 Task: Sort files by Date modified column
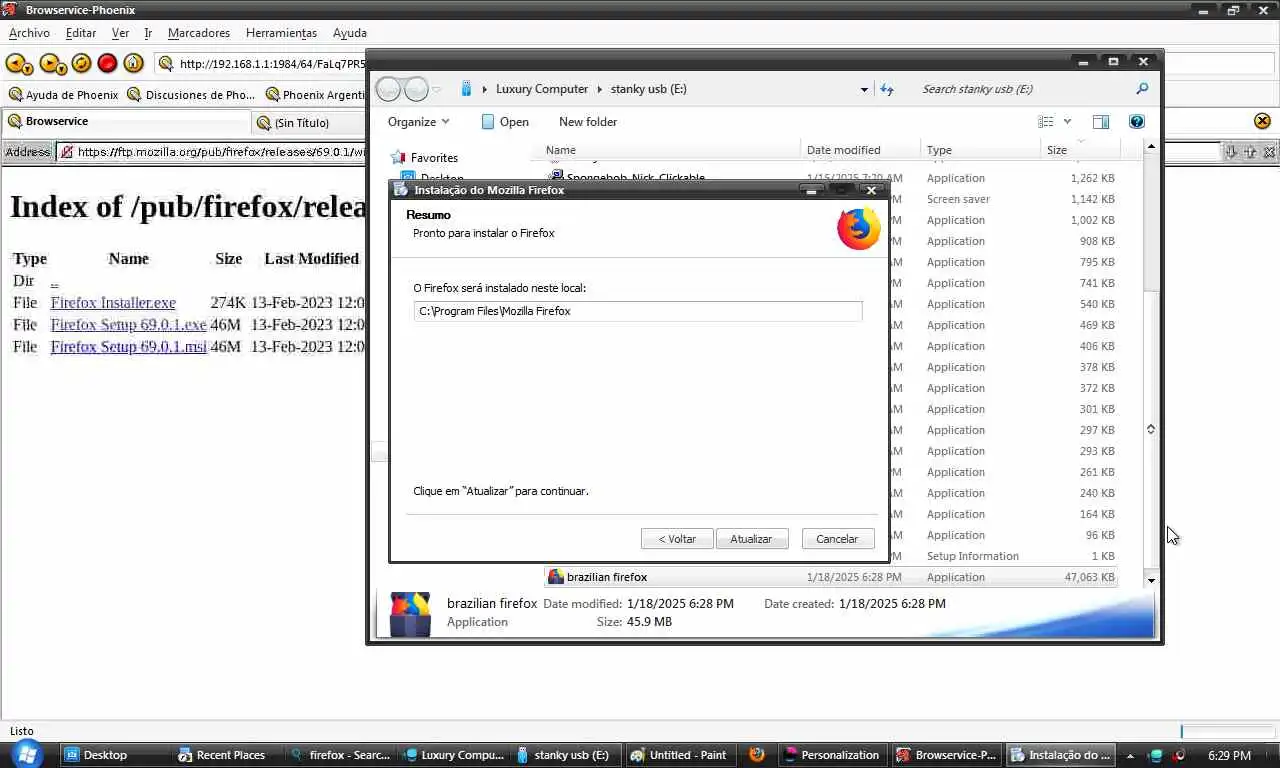click(859, 150)
